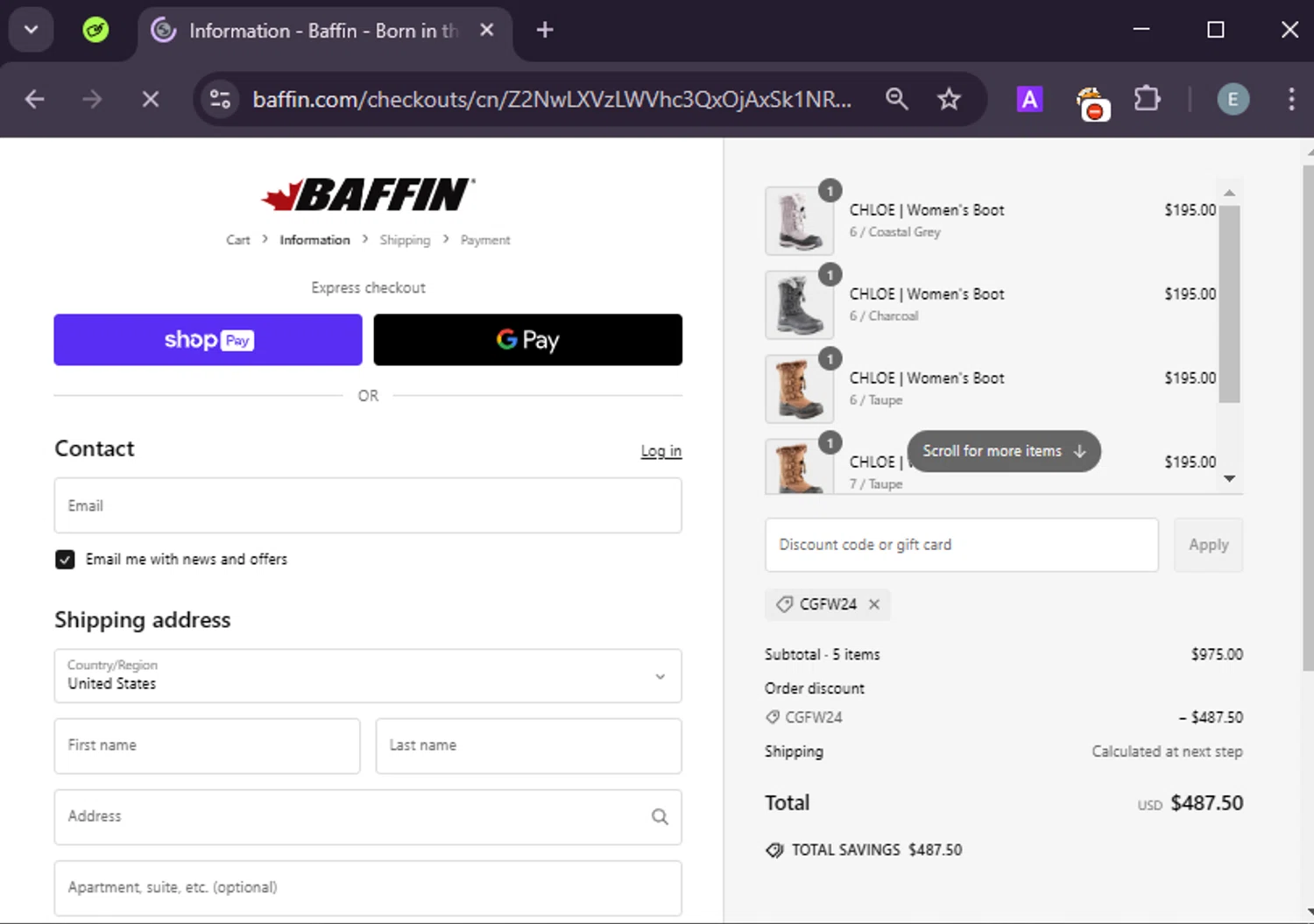This screenshot has height=924, width=1314.
Task: Remove the CGFW24 discount code
Action: coord(873,604)
